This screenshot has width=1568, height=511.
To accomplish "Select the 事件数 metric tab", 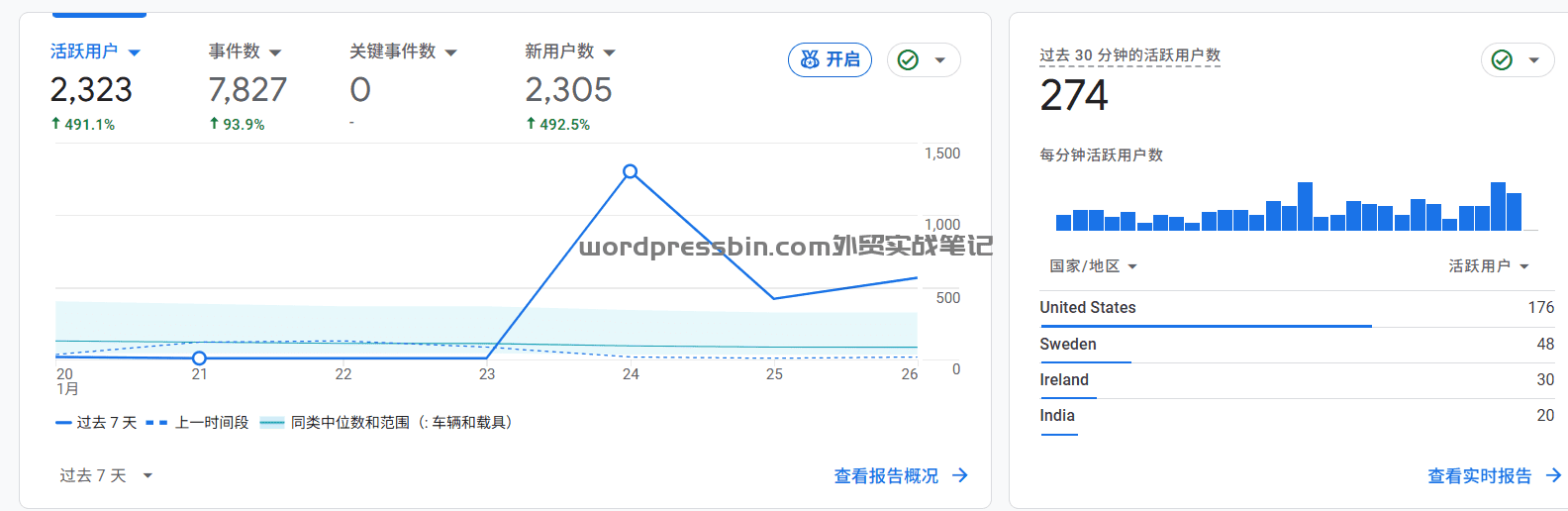I will point(245,51).
